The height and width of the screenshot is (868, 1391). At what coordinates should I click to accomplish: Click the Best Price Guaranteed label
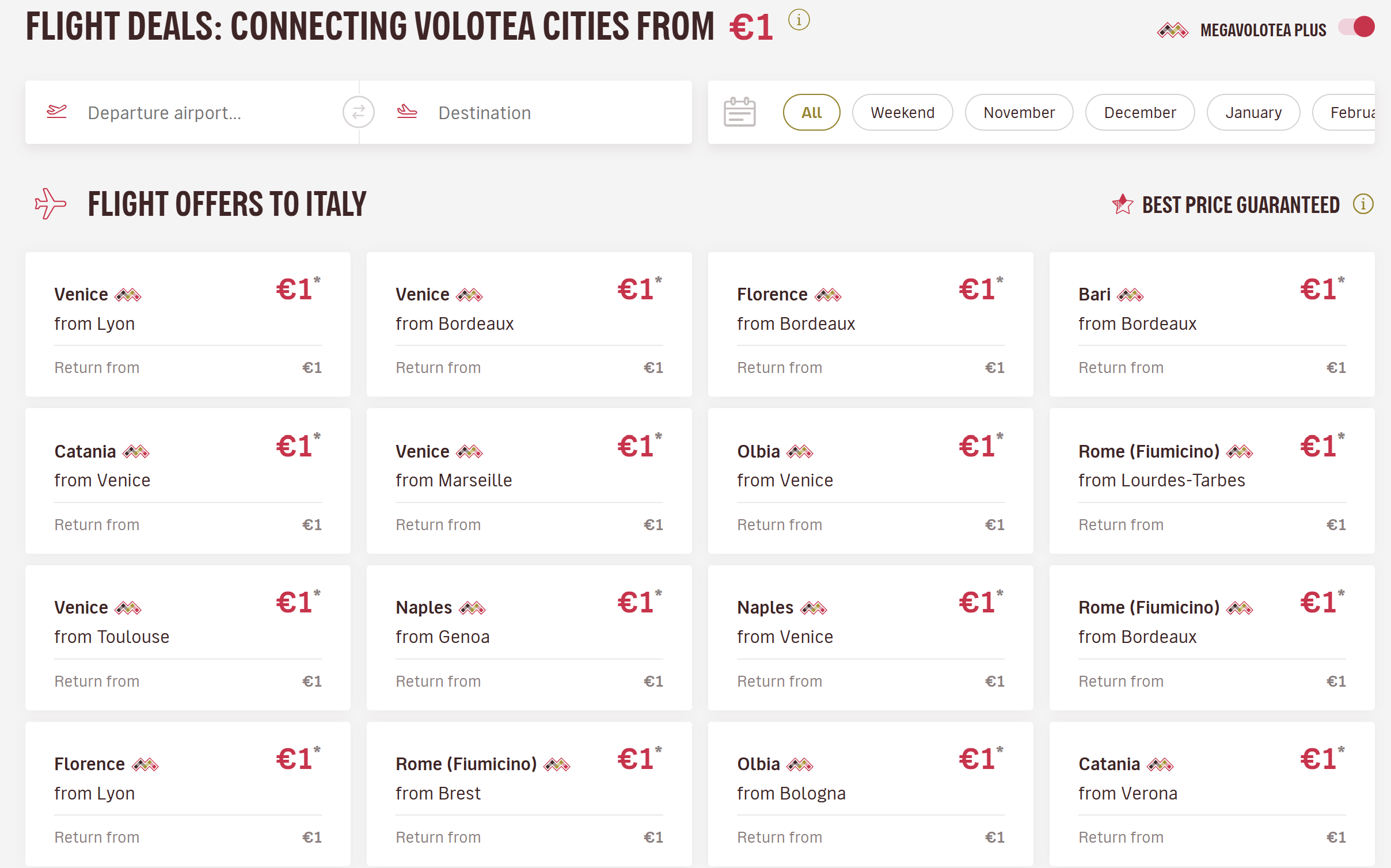click(1241, 205)
